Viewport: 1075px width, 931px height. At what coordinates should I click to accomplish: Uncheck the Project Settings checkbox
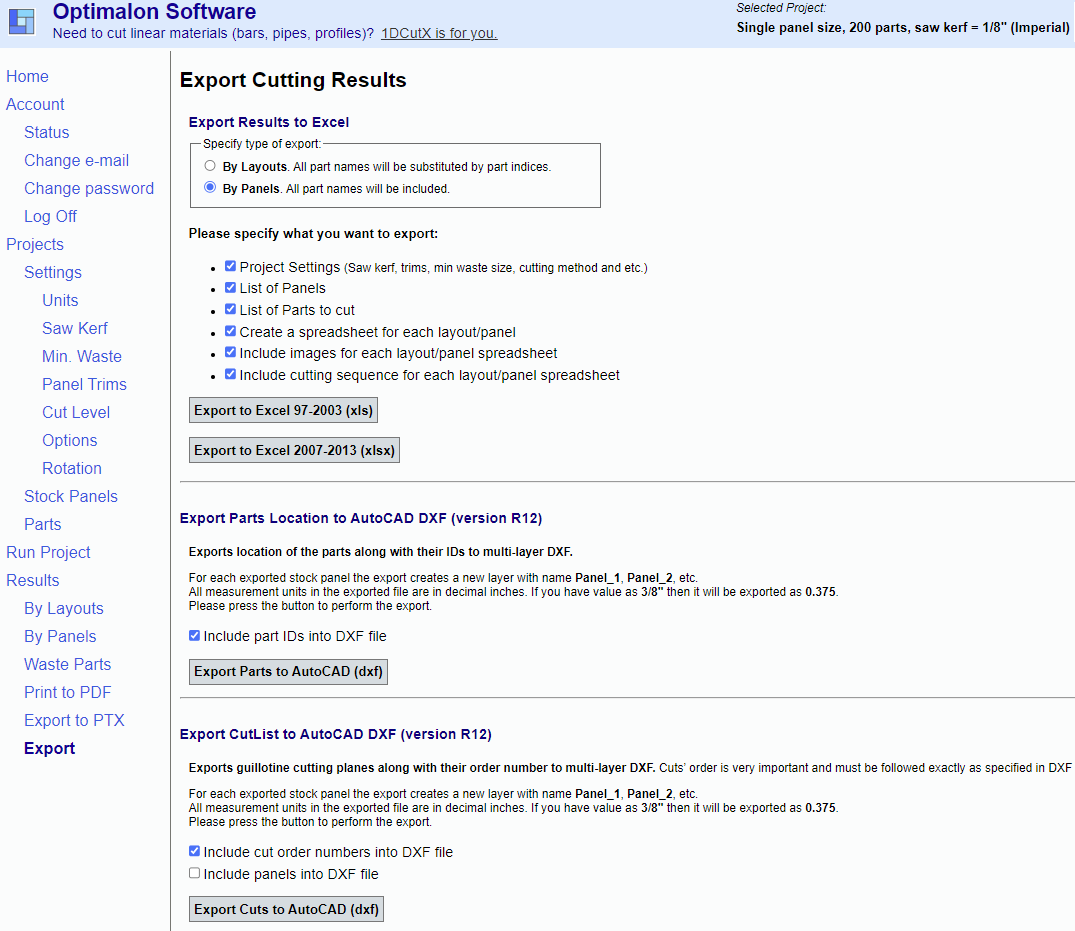tap(231, 267)
